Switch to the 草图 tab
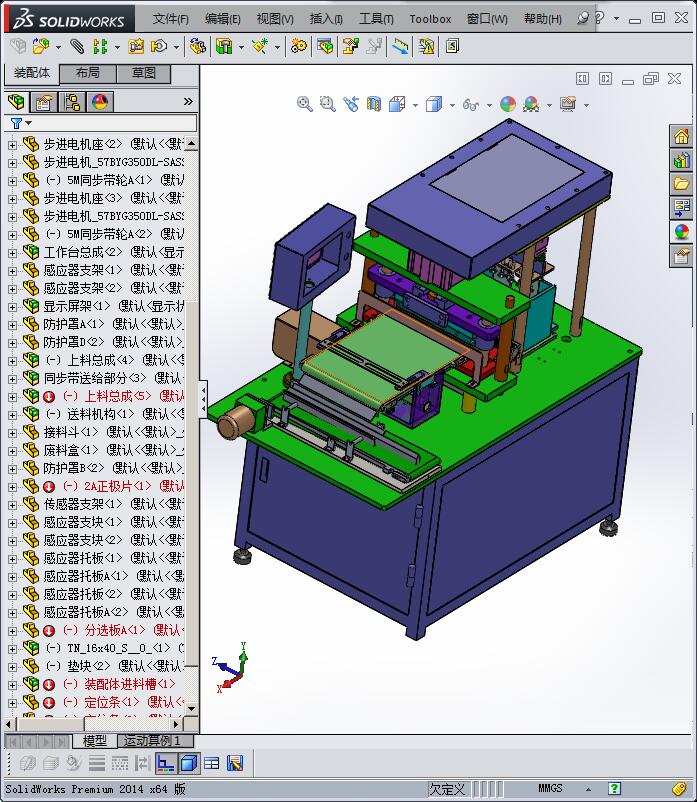697x802 pixels. click(144, 73)
